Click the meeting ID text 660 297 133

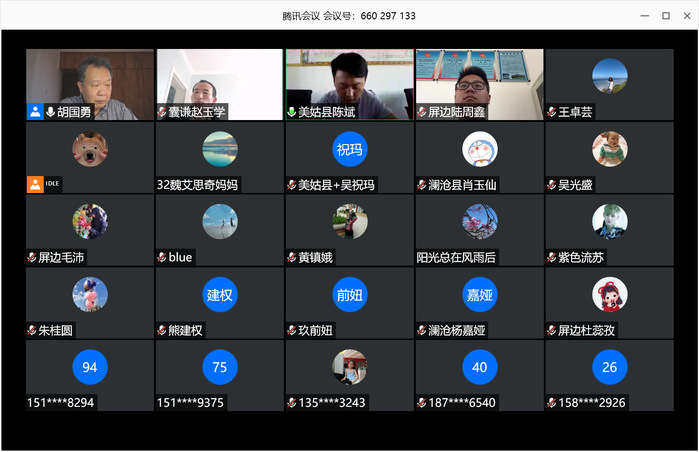tap(388, 16)
